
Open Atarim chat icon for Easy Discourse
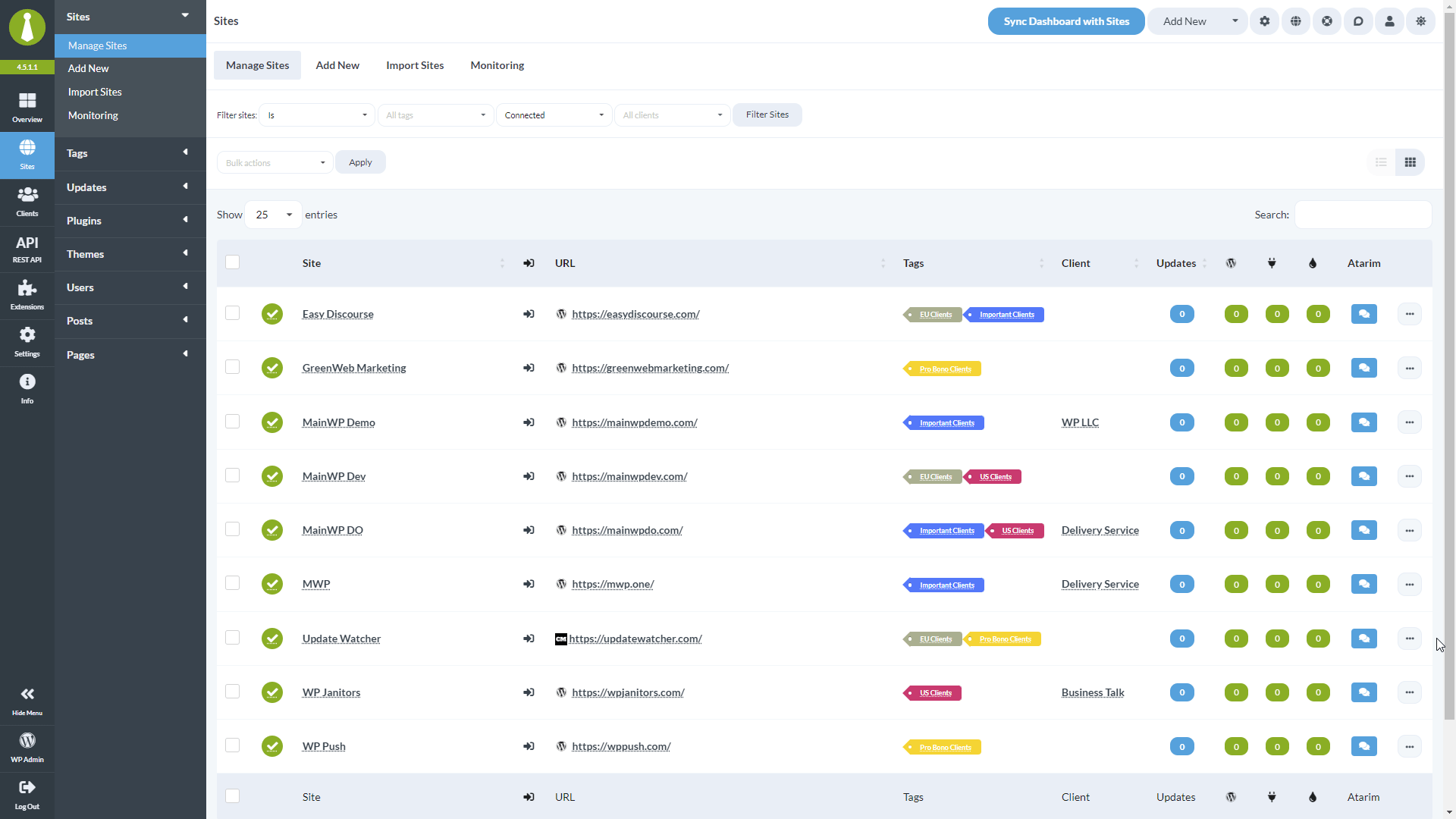click(1363, 314)
